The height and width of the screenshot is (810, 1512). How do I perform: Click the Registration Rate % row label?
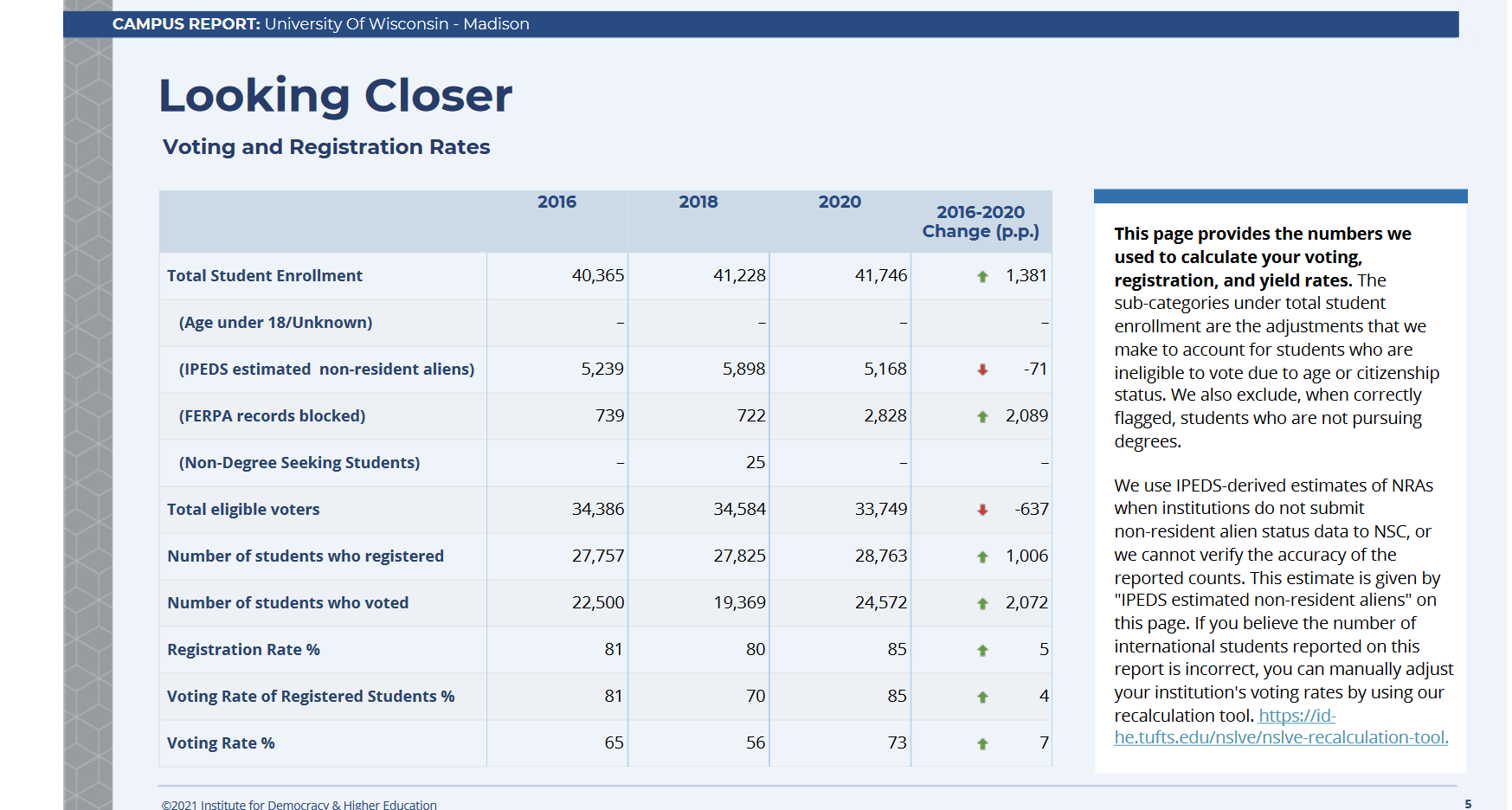(243, 649)
